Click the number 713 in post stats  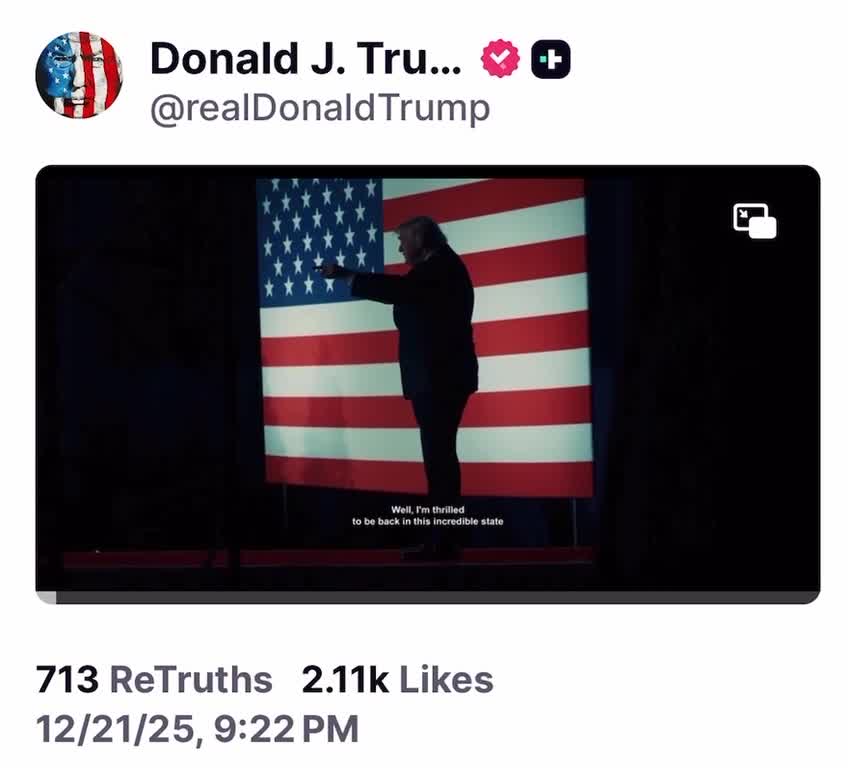click(x=68, y=680)
